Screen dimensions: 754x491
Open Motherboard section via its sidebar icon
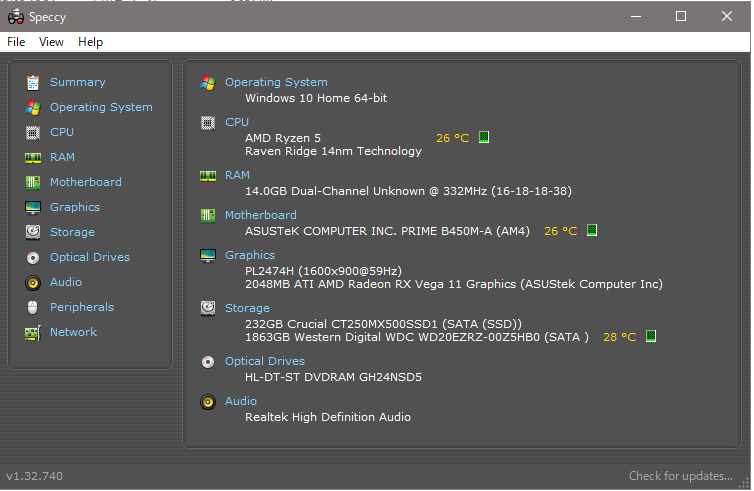click(x=33, y=182)
